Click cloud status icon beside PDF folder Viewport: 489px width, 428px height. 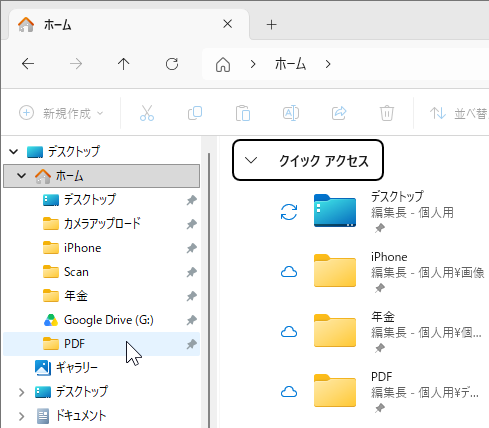289,392
